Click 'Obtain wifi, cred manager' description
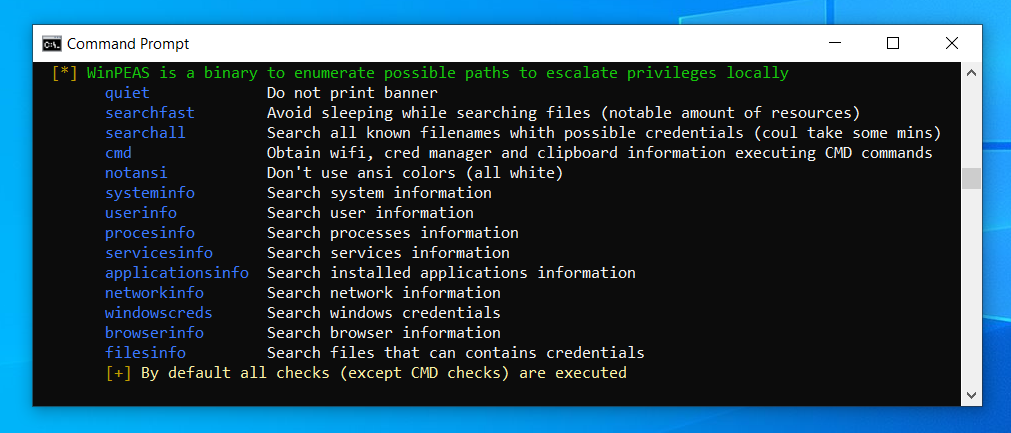 [600, 153]
